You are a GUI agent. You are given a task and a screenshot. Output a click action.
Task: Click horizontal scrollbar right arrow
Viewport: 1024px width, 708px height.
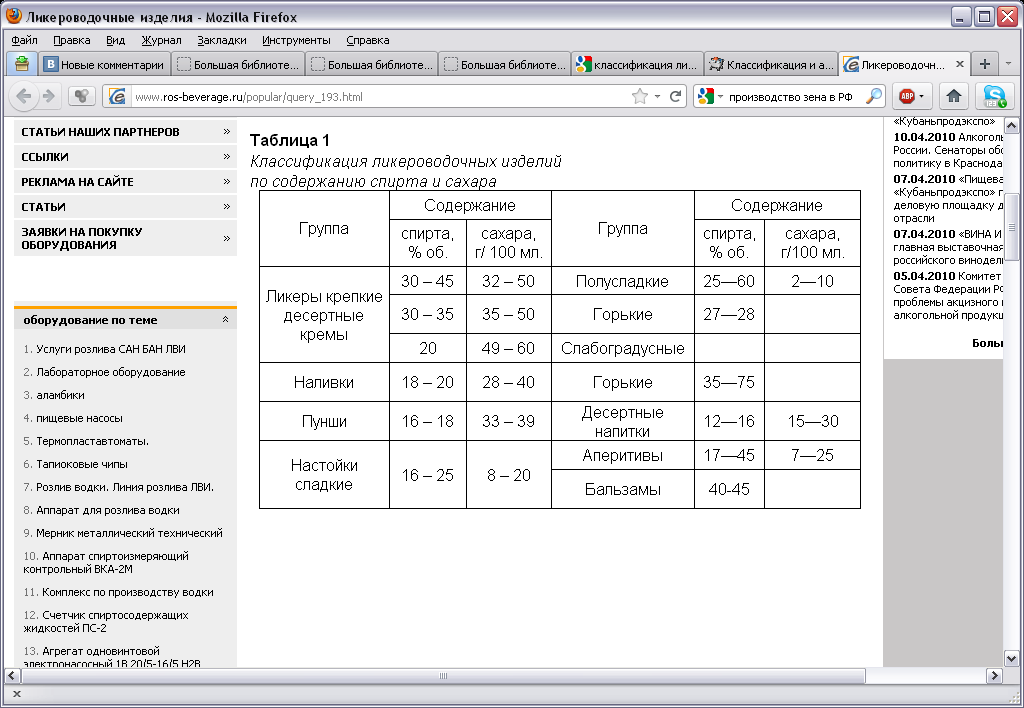[x=995, y=675]
